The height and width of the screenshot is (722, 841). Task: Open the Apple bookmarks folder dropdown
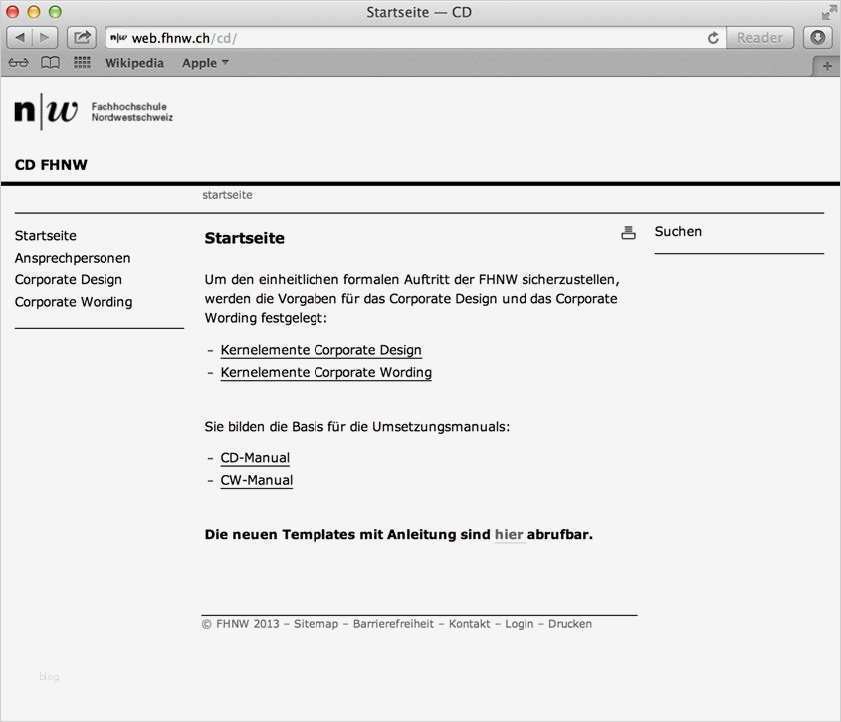coord(204,62)
